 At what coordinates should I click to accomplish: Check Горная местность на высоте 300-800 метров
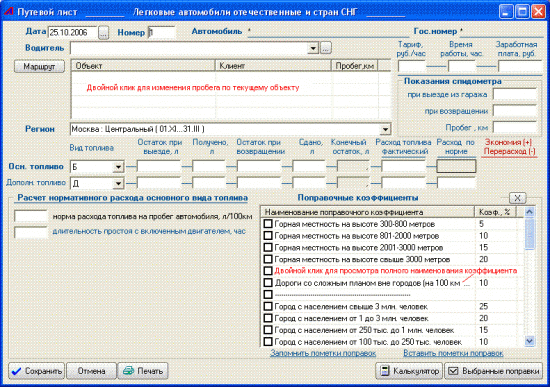pos(268,223)
